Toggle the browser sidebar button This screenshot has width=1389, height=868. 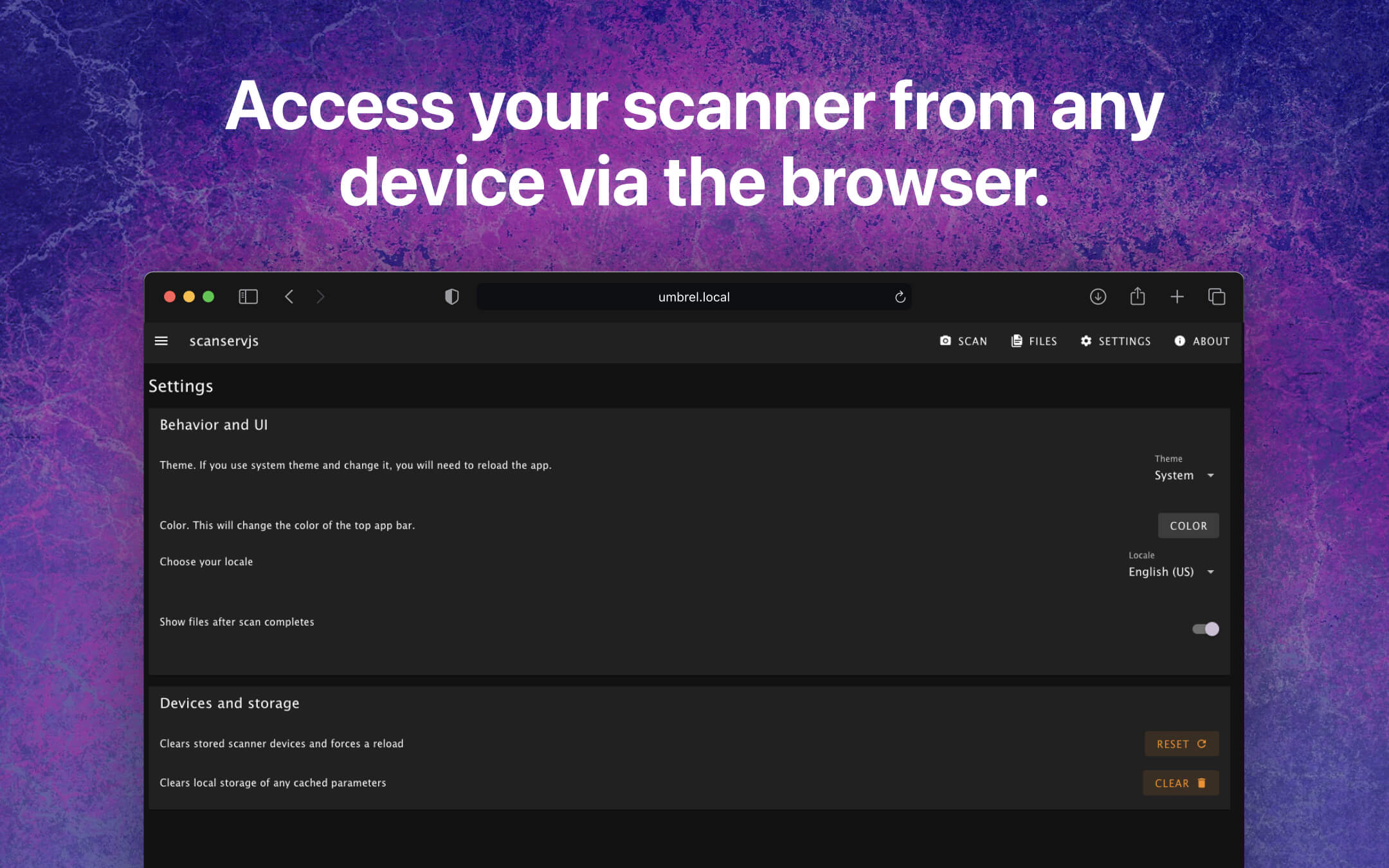(248, 296)
